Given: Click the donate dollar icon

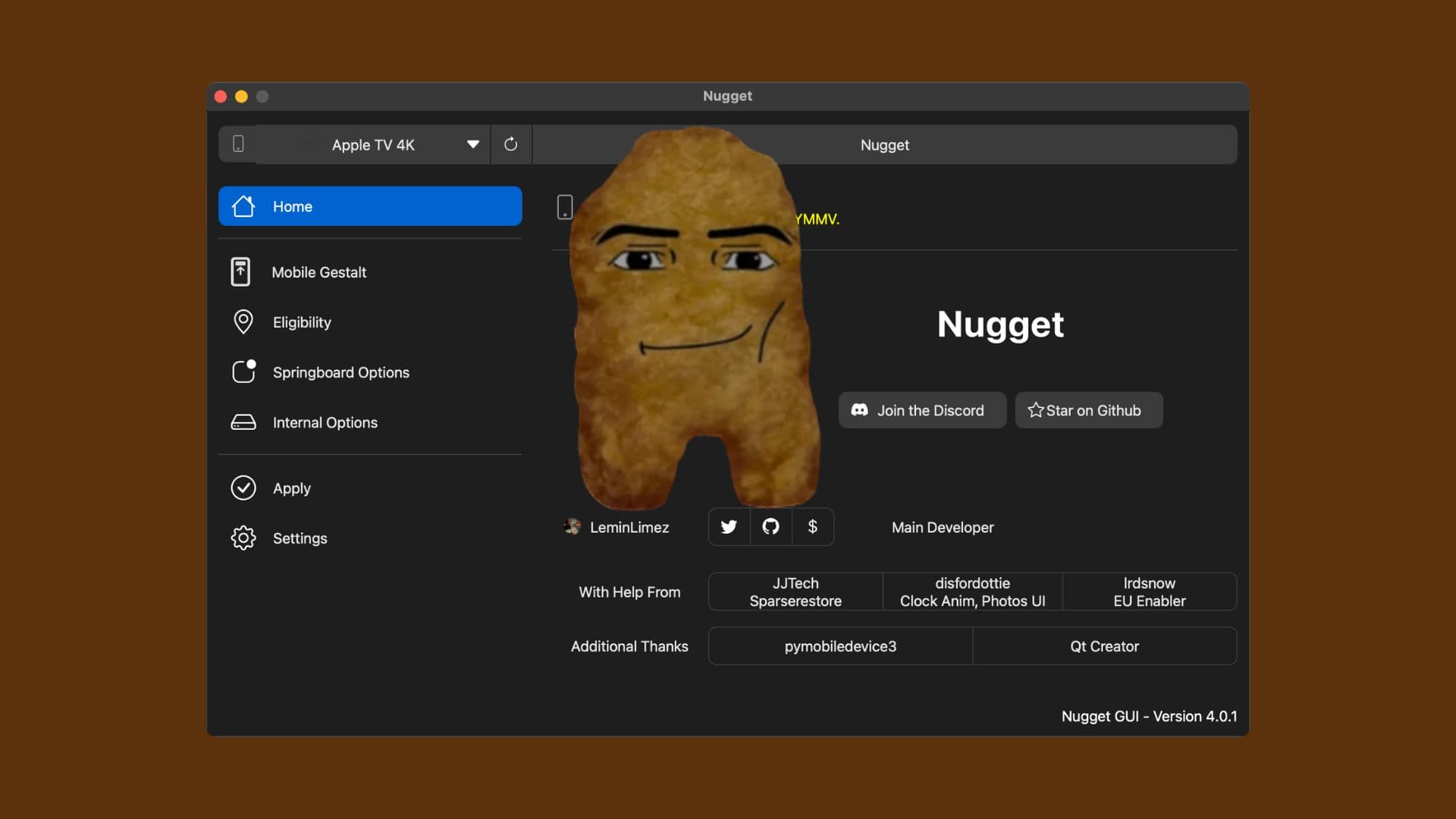Looking at the screenshot, I should click(812, 526).
